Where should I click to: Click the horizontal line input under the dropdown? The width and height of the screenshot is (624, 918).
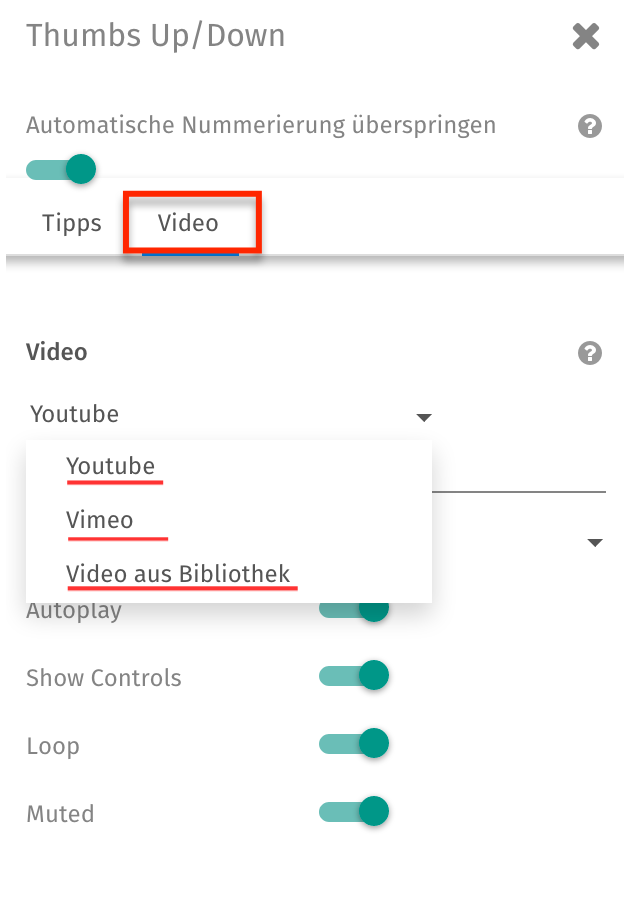(520, 490)
